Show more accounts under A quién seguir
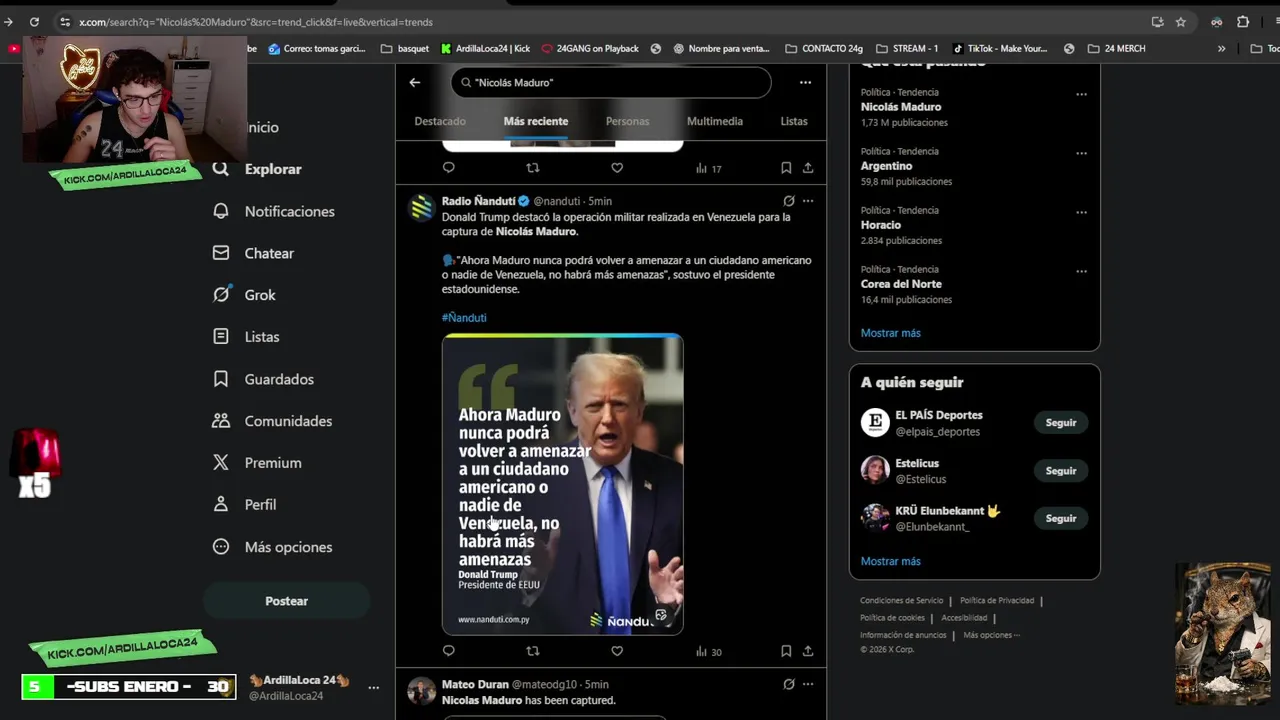This screenshot has height=720, width=1280. [x=890, y=561]
